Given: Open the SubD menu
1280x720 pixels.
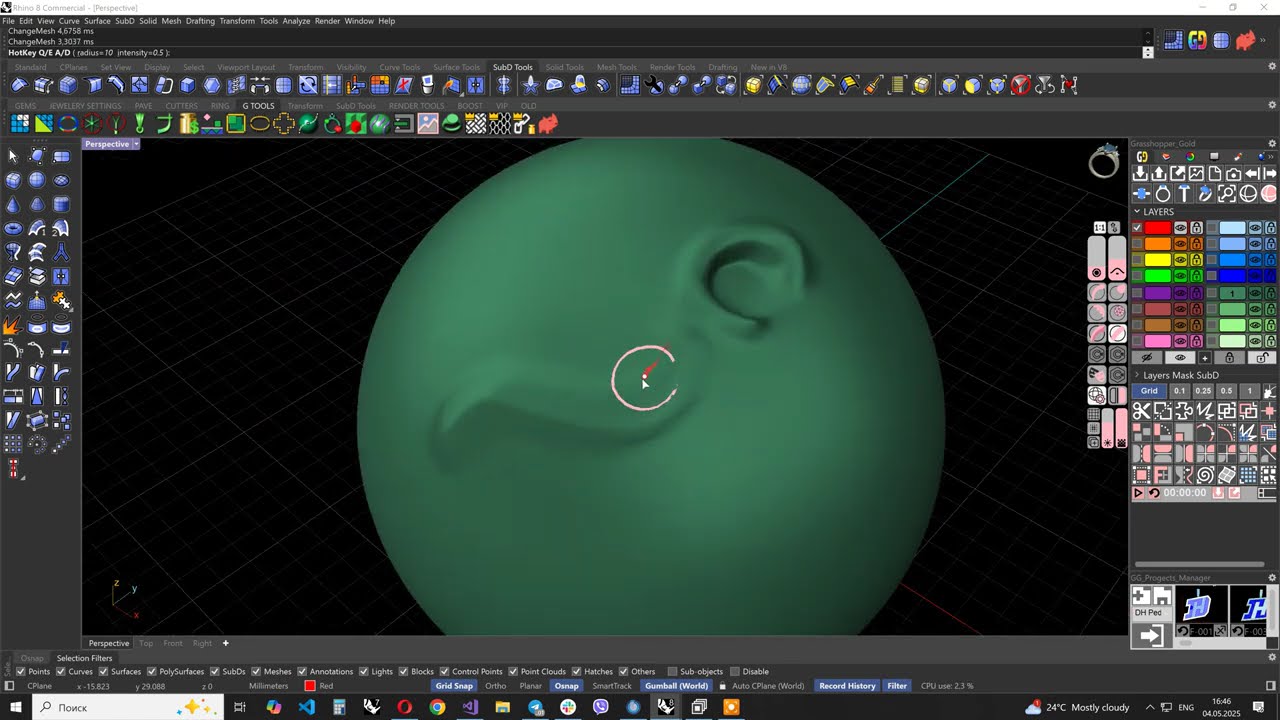Looking at the screenshot, I should click(x=124, y=21).
